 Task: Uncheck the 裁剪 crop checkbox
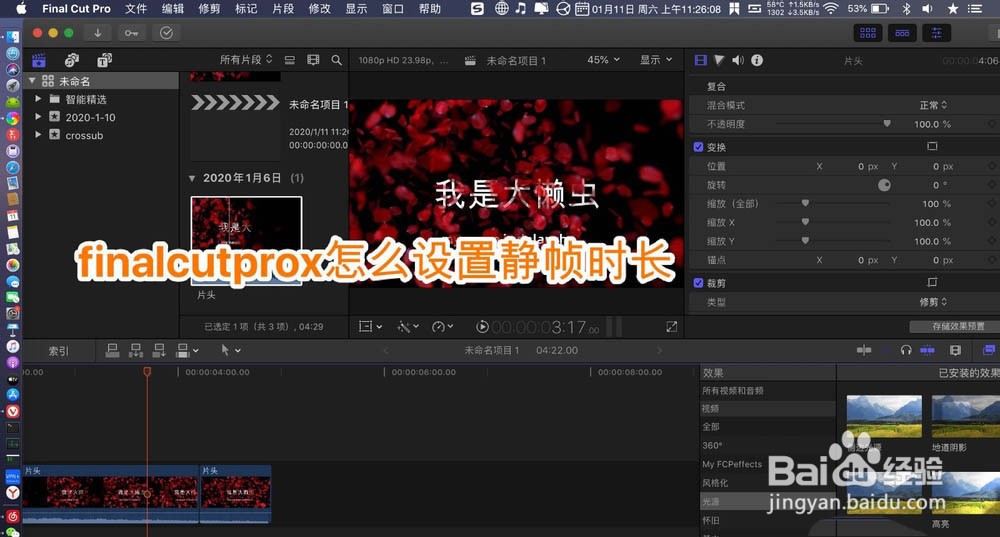tap(698, 283)
